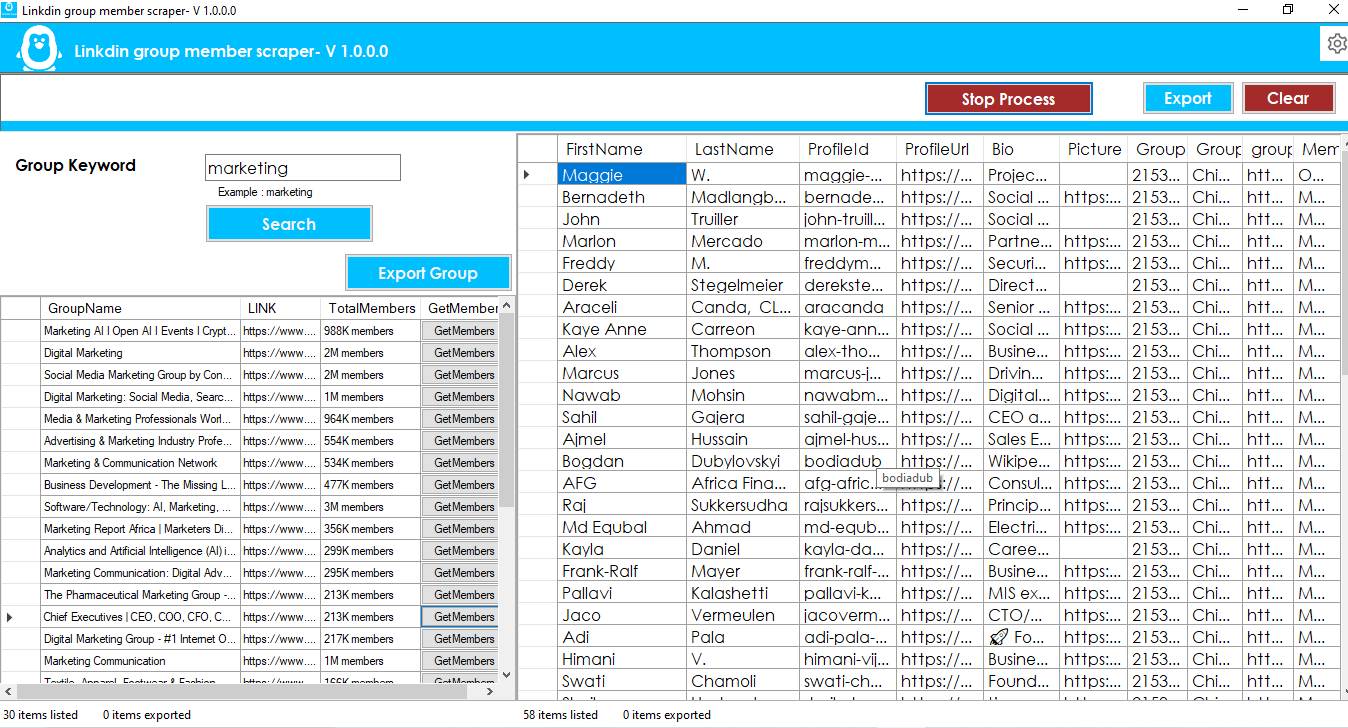Select the "477K members" cell
Viewport: 1348px width, 728px height.
click(x=371, y=485)
